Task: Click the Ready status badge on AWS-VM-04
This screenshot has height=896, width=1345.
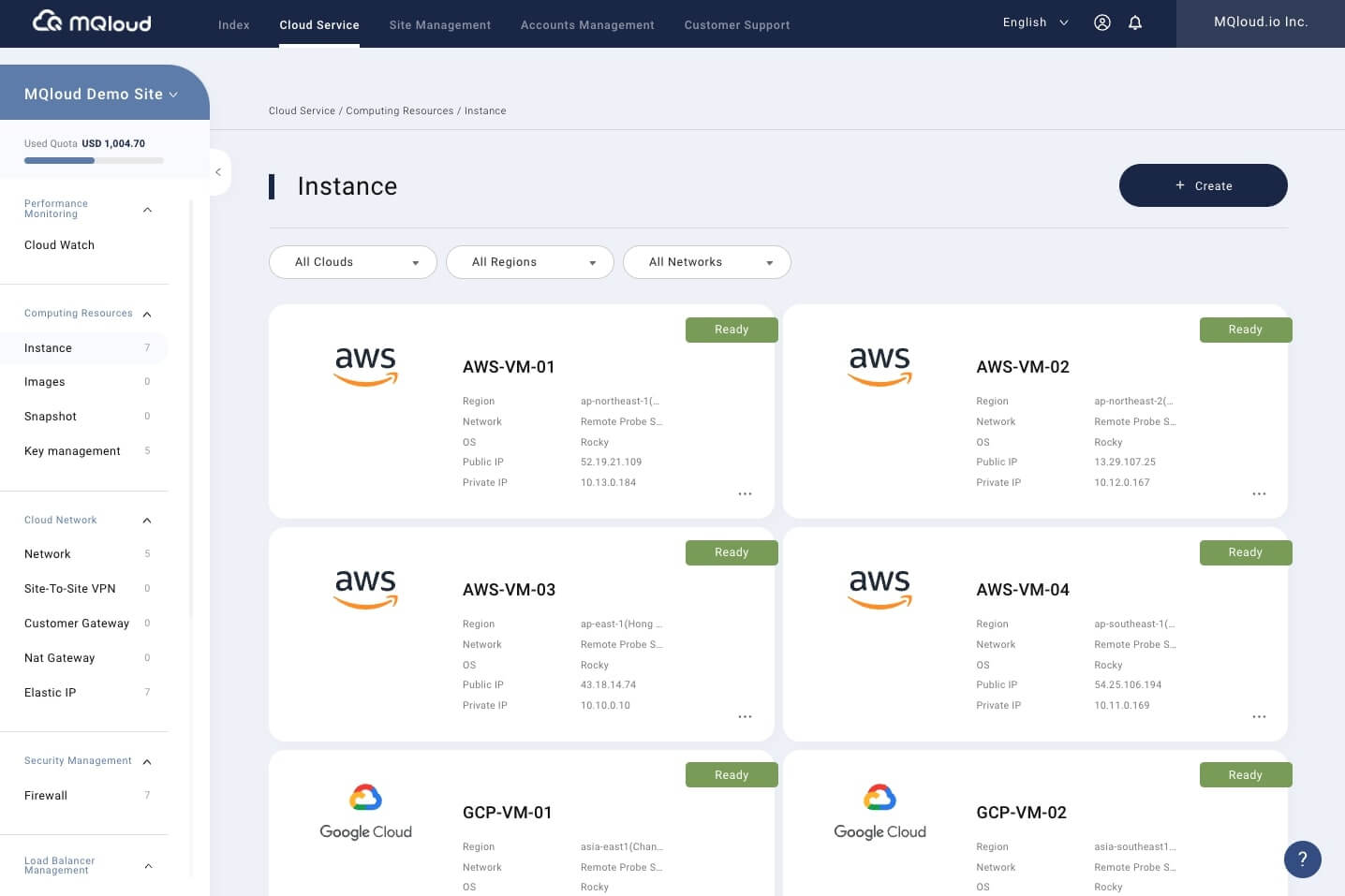Action: pyautogui.click(x=1246, y=552)
